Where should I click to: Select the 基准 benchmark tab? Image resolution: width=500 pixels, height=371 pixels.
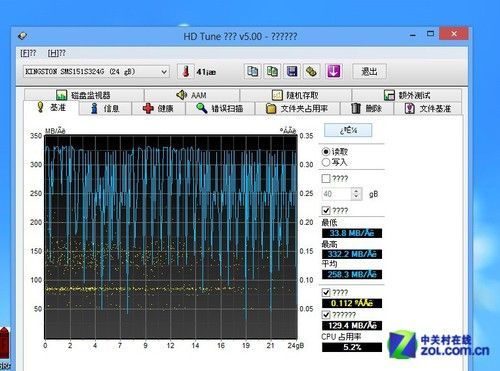tap(51, 108)
